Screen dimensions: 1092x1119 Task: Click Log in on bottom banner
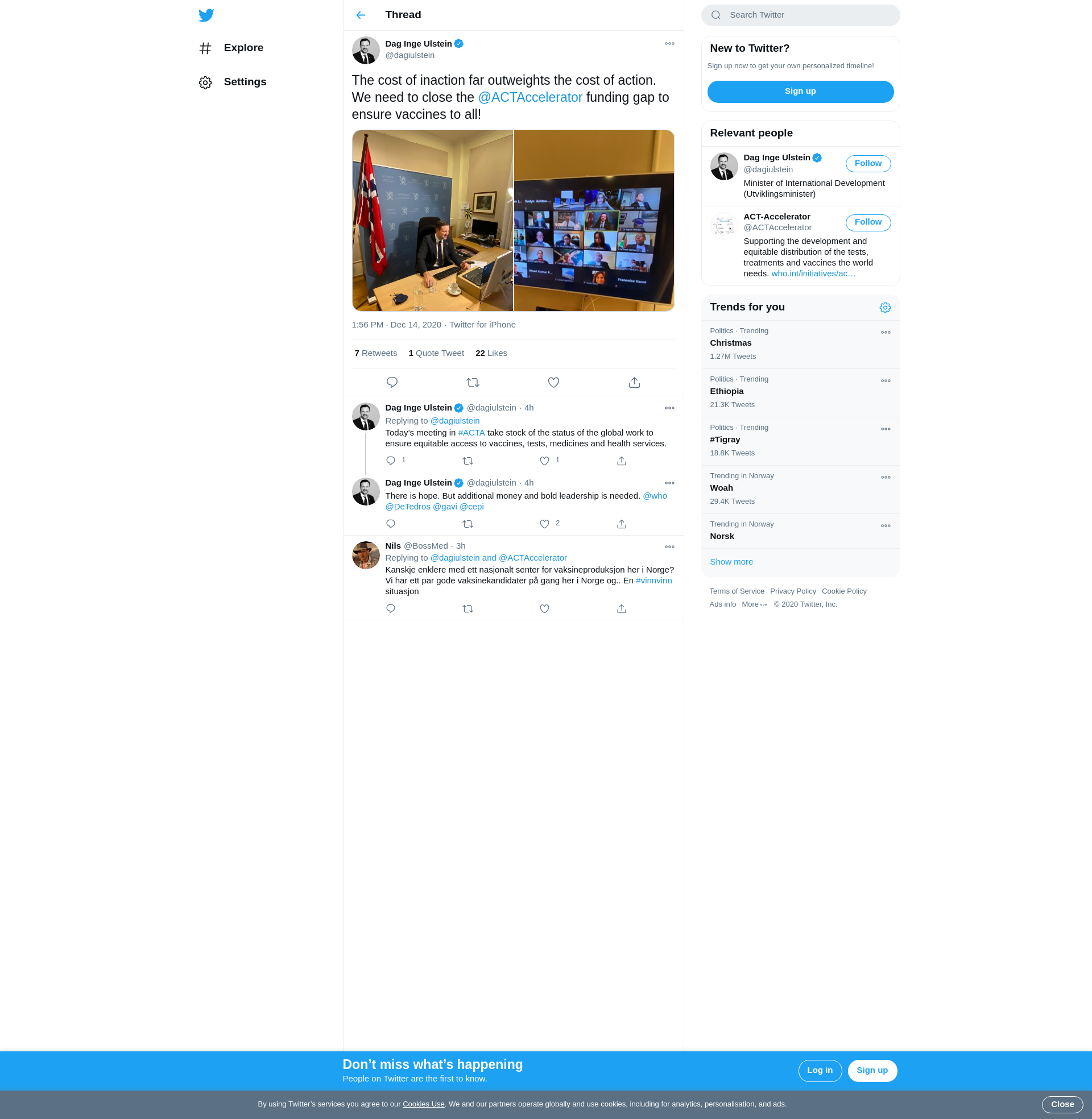click(x=820, y=1070)
